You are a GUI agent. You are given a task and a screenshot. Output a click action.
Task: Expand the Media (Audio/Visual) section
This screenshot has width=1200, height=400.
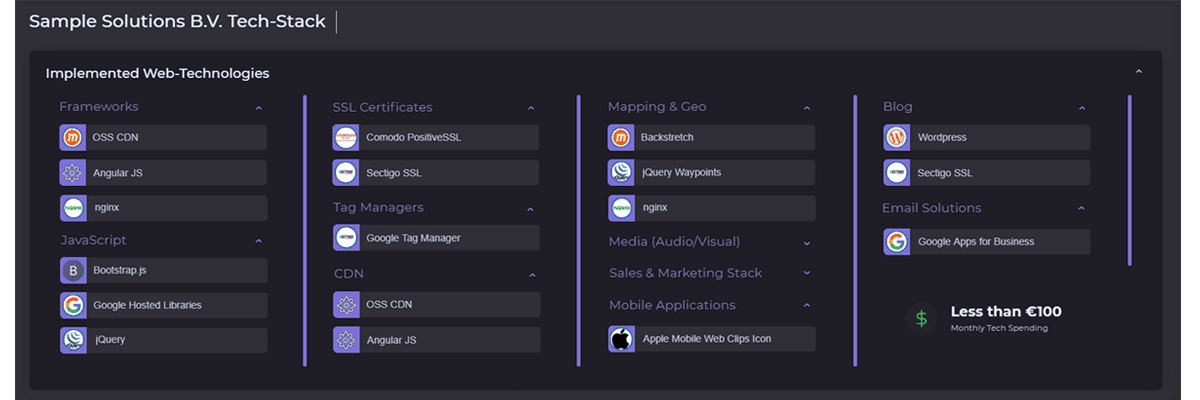pyautogui.click(x=806, y=242)
